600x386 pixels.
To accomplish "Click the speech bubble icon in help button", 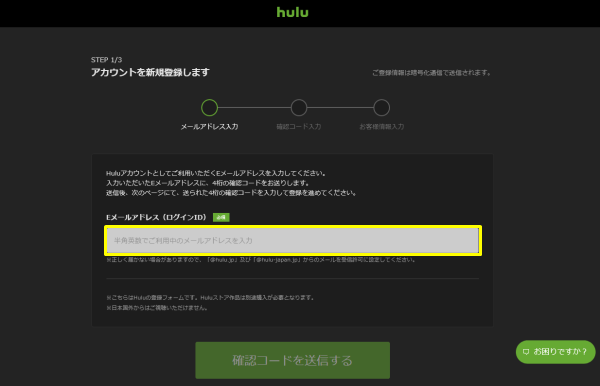I will click(x=526, y=352).
